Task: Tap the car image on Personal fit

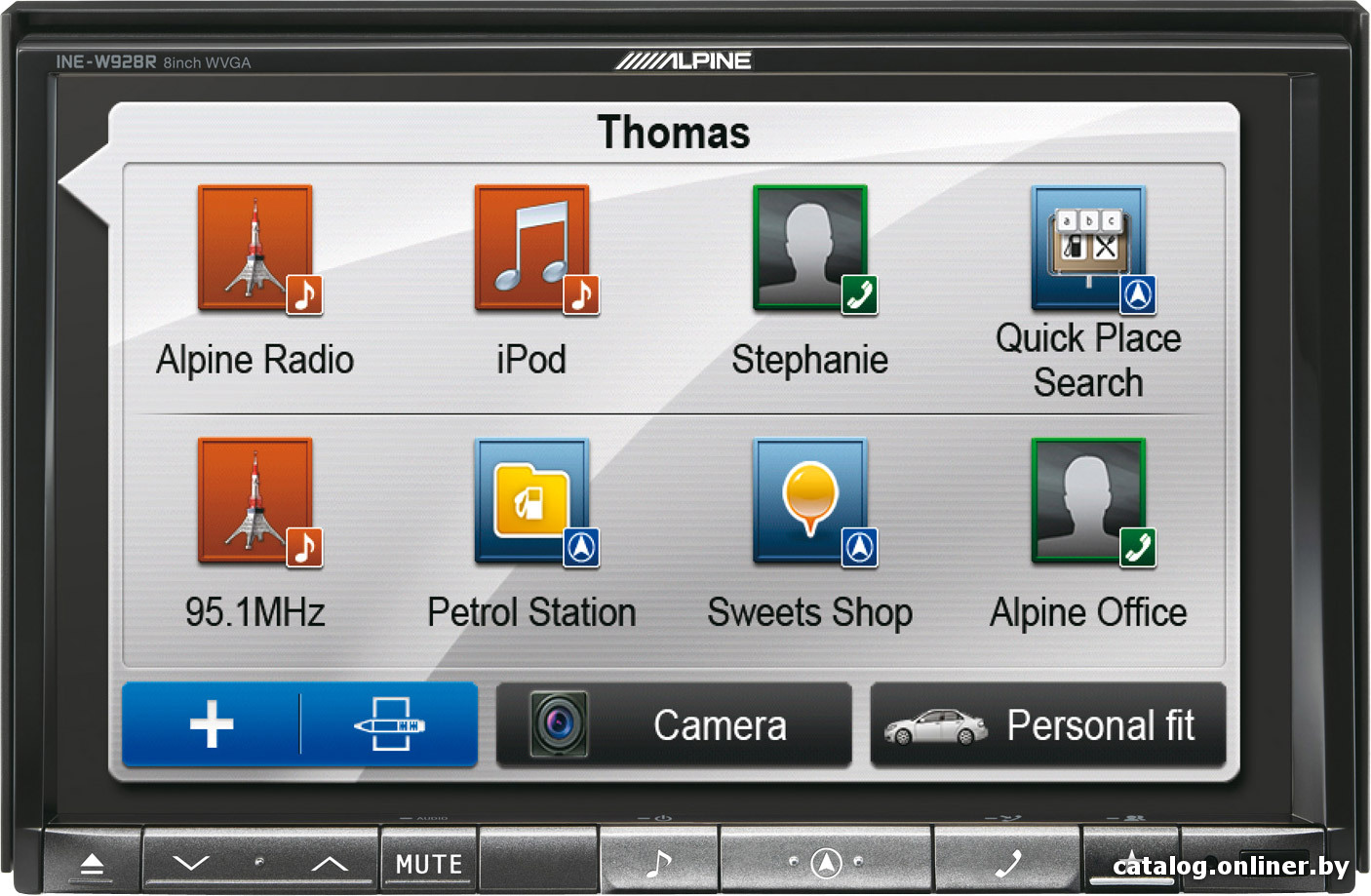Action: pos(935,727)
